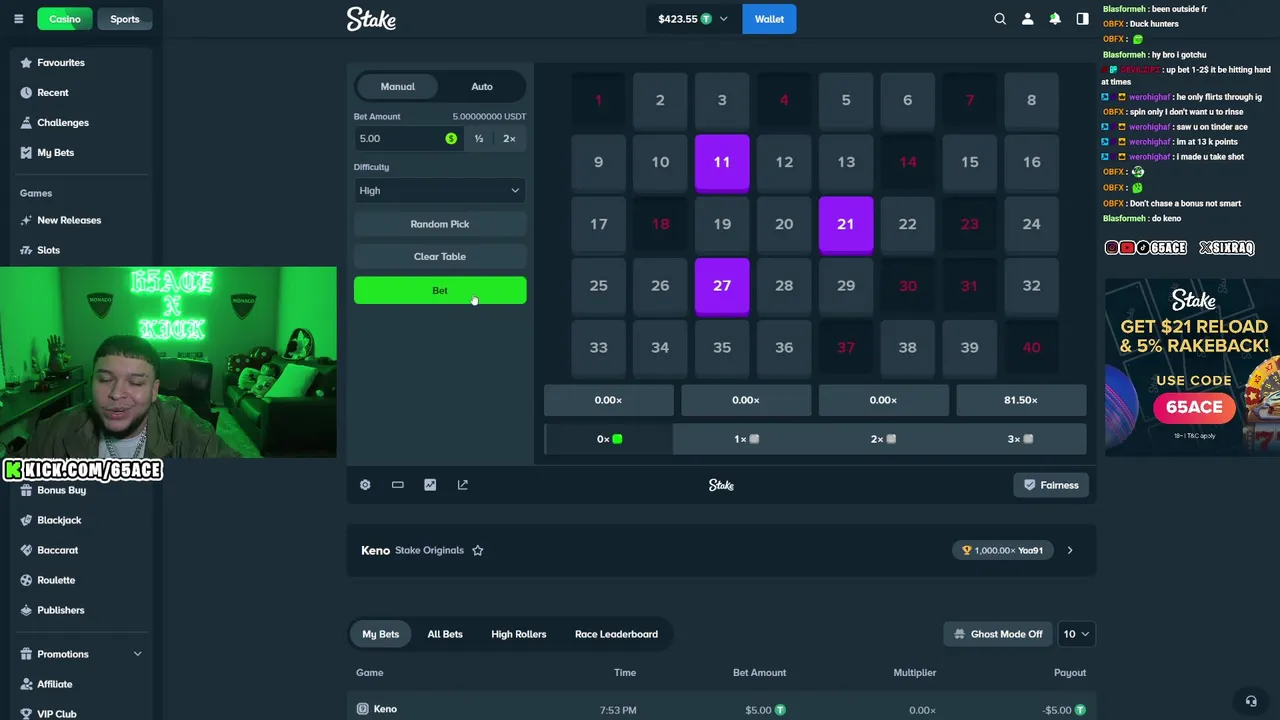1280x720 pixels.
Task: Expand the Keno top win details chevron
Action: click(x=1070, y=550)
